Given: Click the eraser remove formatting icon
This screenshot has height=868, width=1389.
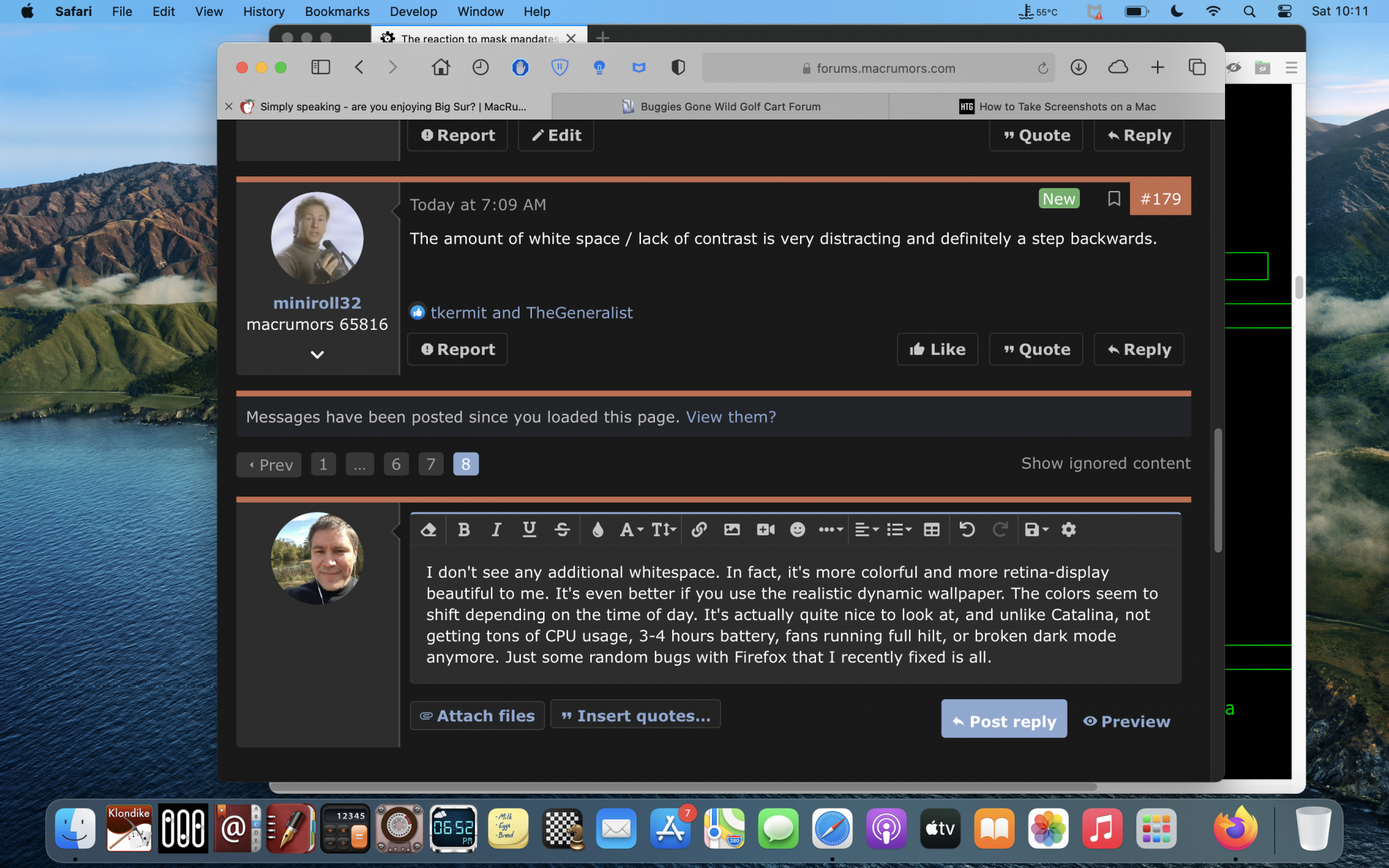Looking at the screenshot, I should point(429,530).
